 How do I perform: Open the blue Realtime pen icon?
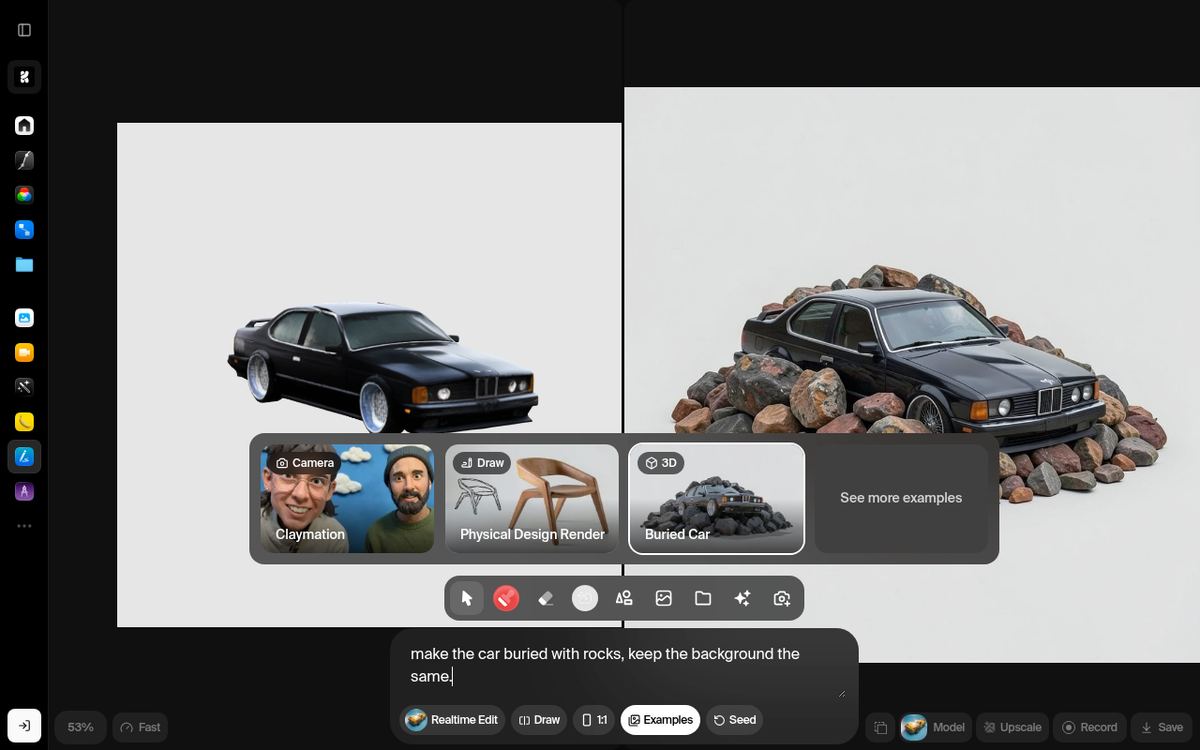(24, 456)
